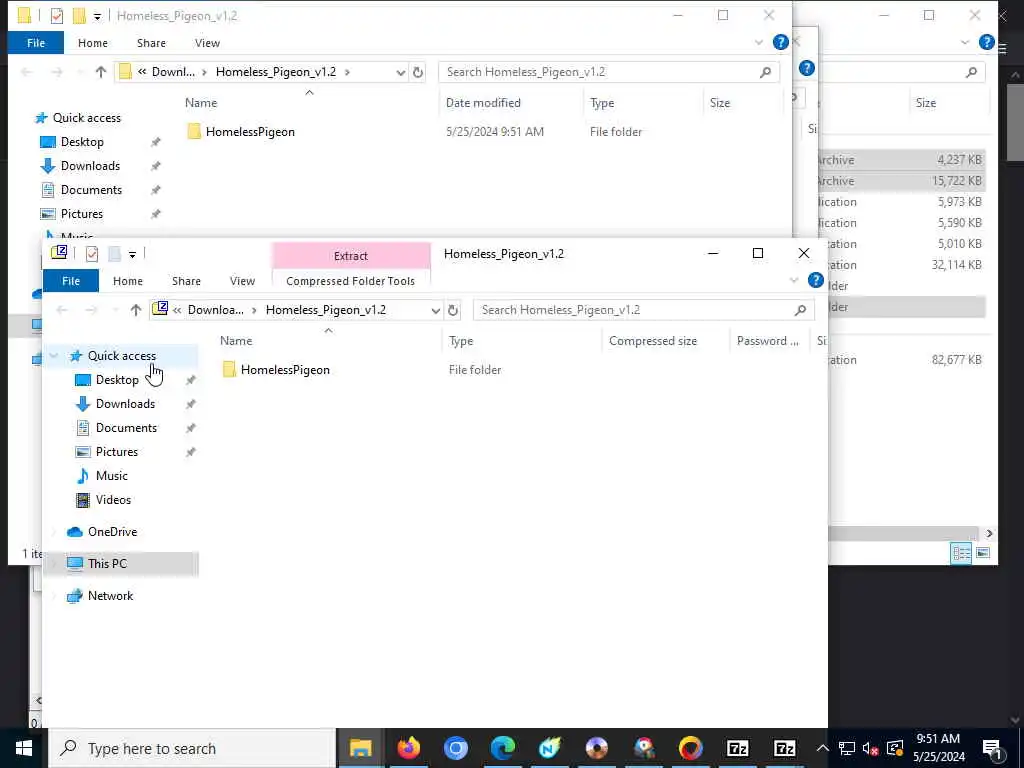Open Microsoft Edge on the taskbar
This screenshot has height=768, width=1024.
(x=503, y=748)
